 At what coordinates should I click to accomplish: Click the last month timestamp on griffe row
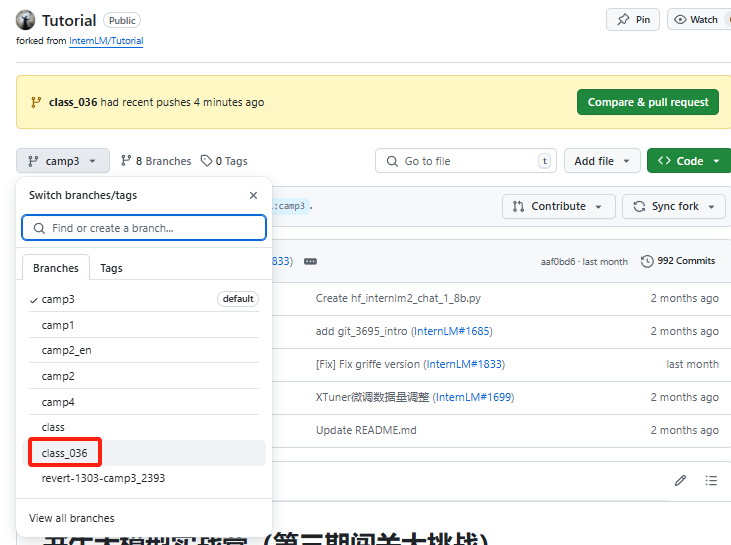[x=692, y=364]
